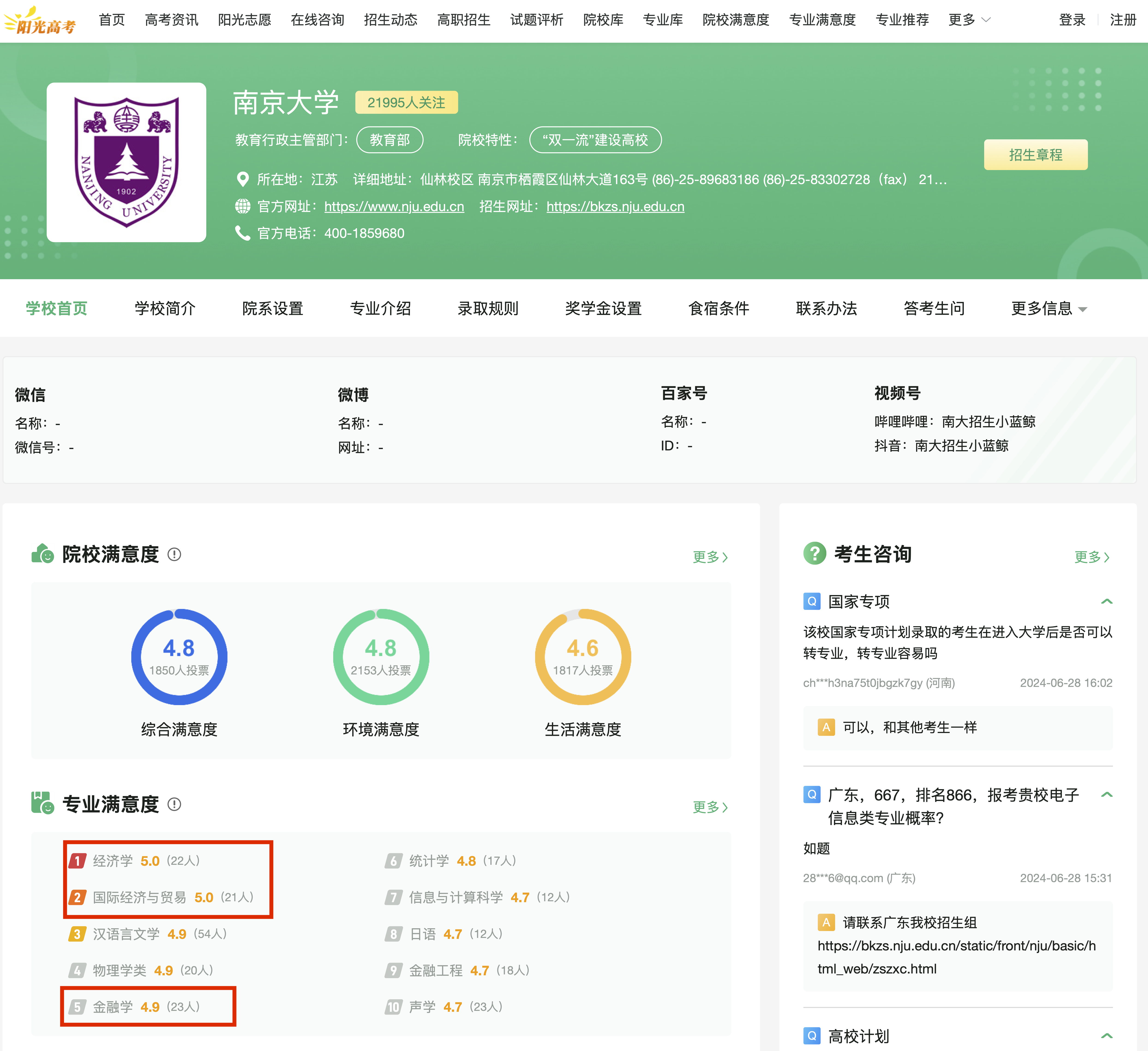Switch to the 专业介绍 tab
This screenshot has width=1148, height=1051.
point(380,308)
